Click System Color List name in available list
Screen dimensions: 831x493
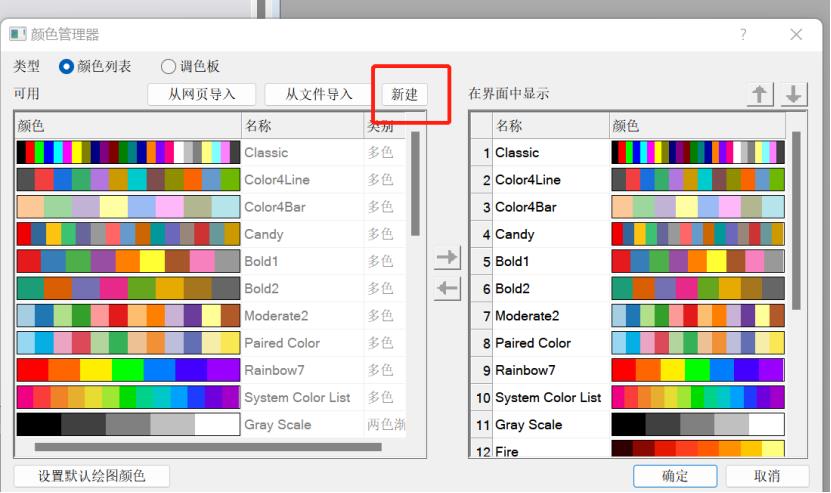coord(297,398)
